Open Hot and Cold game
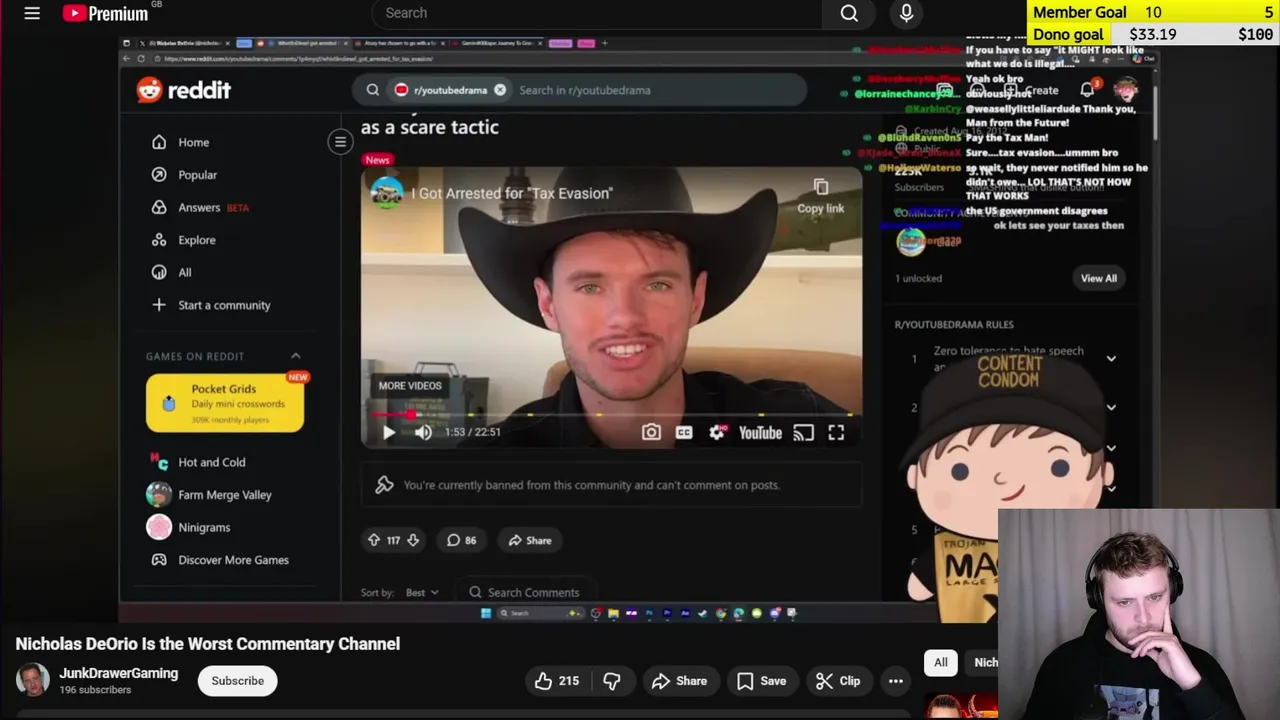The image size is (1280, 720). point(198,462)
